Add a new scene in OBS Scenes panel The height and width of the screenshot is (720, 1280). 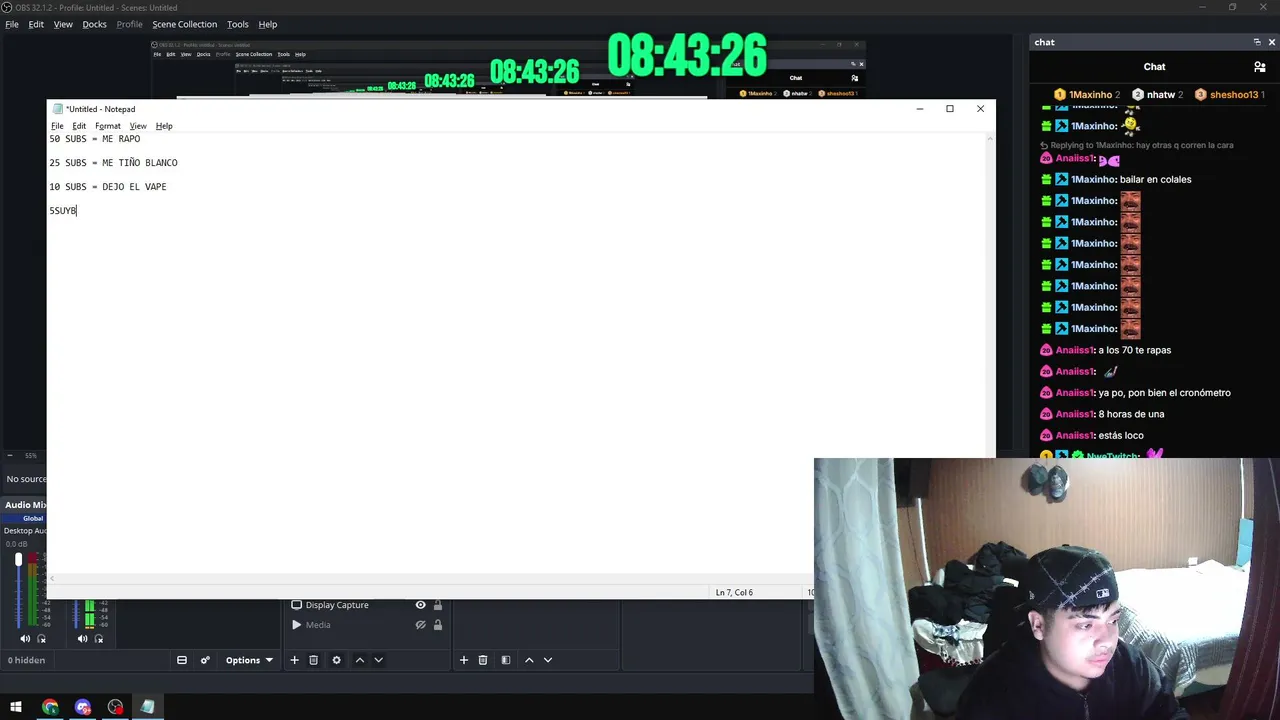(464, 660)
